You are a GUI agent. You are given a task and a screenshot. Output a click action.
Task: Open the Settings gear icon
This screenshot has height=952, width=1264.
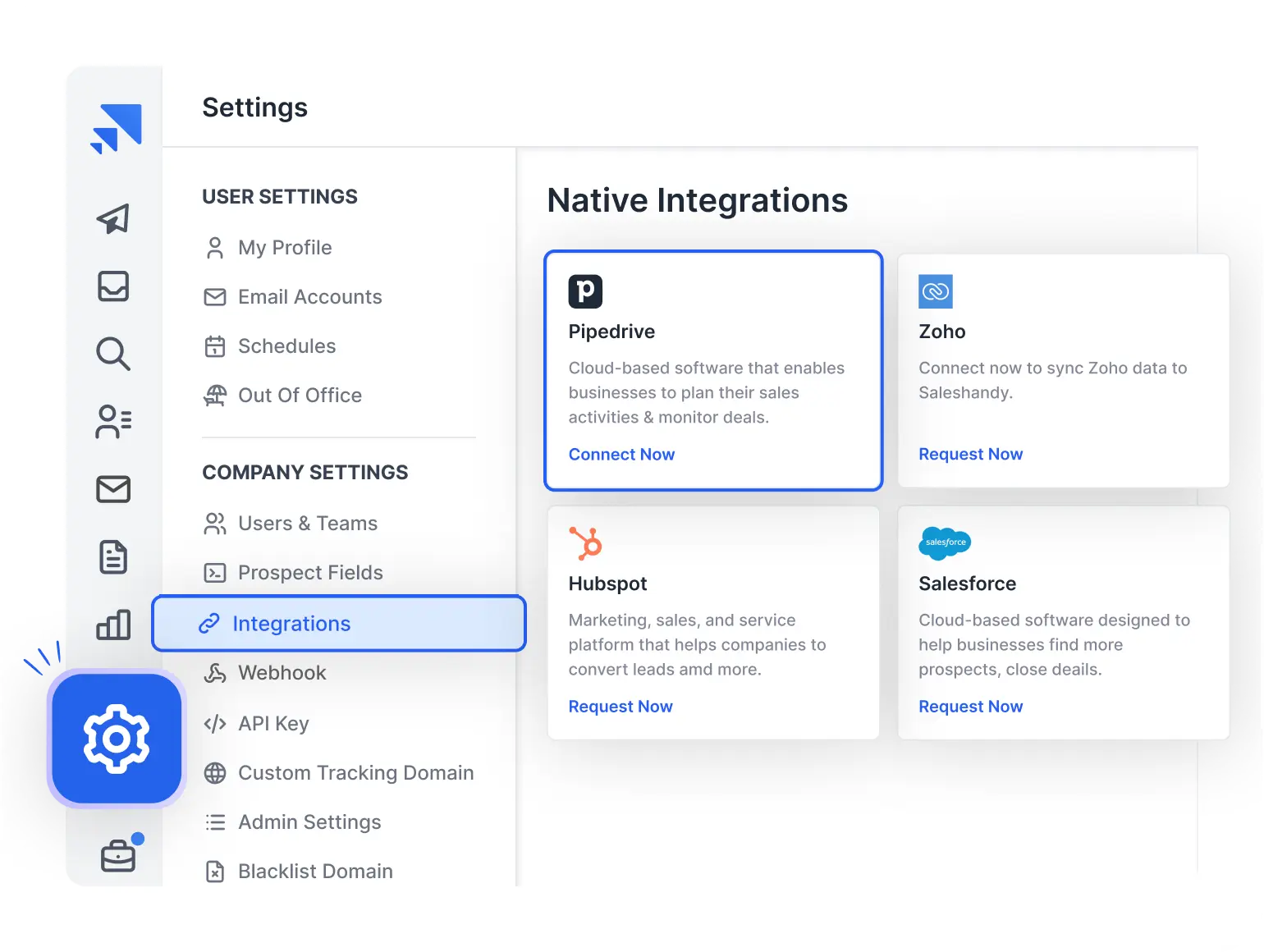click(116, 738)
